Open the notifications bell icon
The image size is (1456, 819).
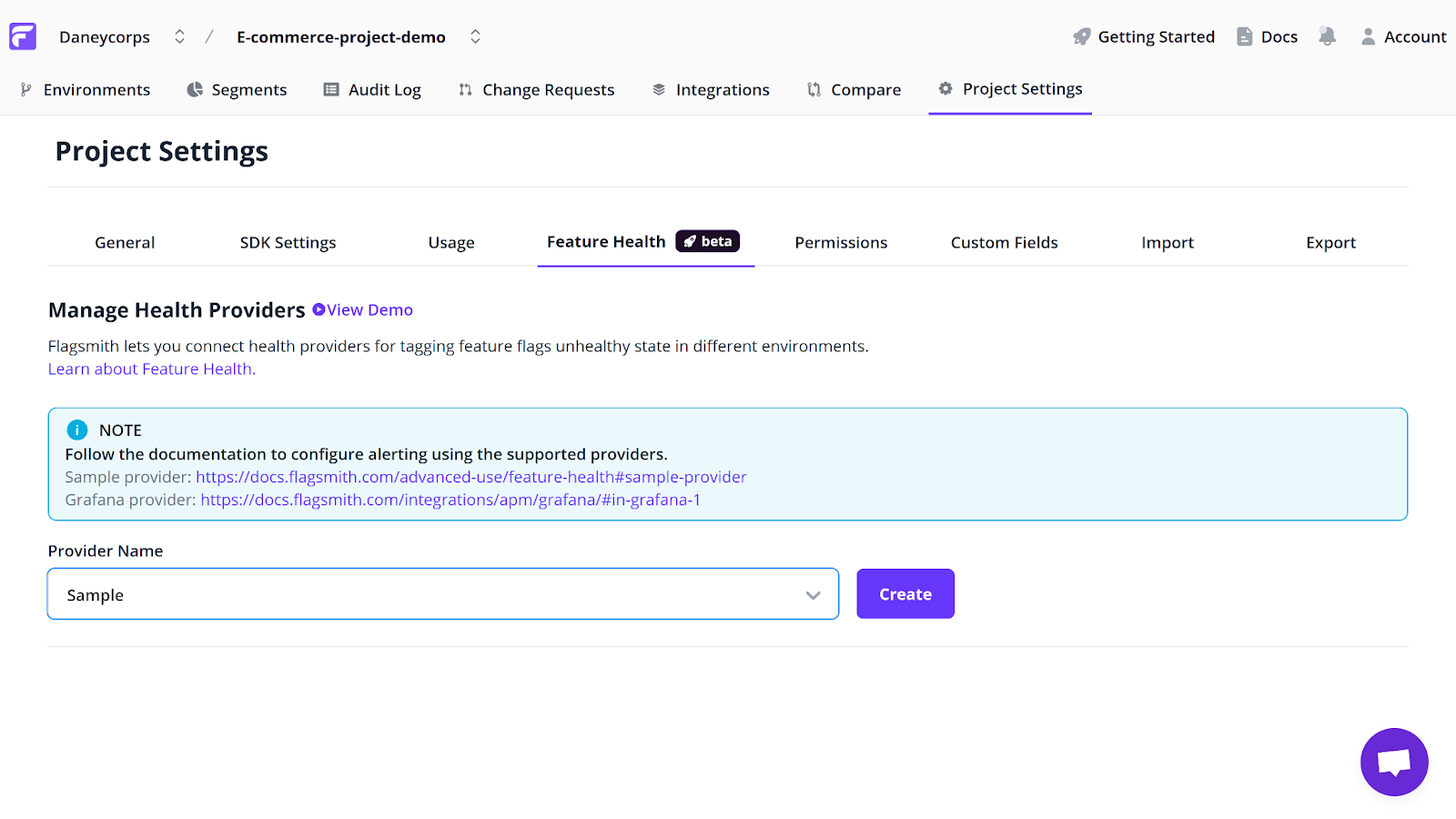pyautogui.click(x=1327, y=36)
